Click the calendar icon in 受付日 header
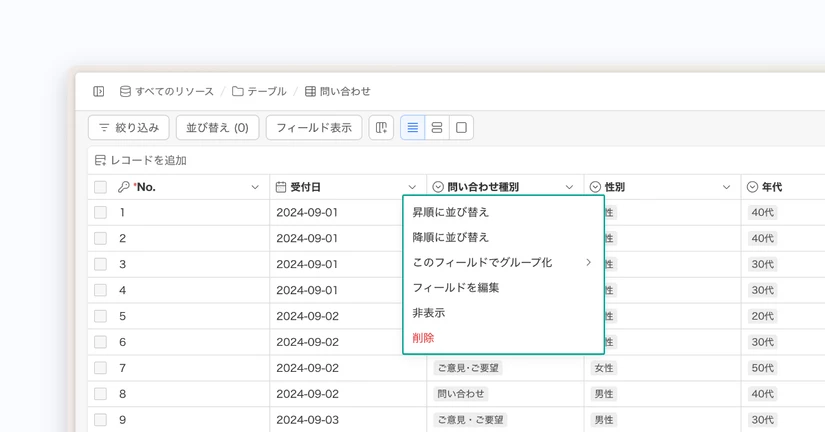This screenshot has width=825, height=432. click(281, 187)
